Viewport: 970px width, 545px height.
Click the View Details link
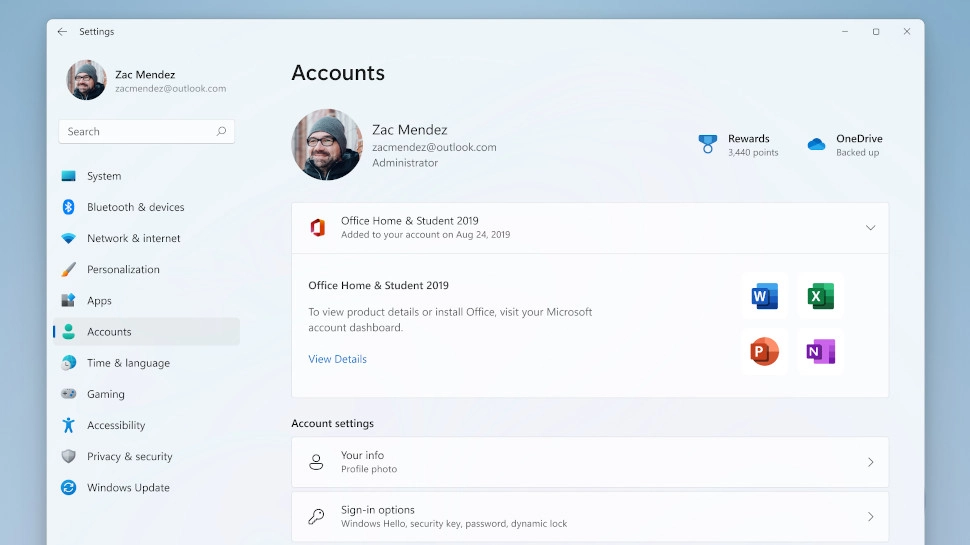(x=337, y=359)
